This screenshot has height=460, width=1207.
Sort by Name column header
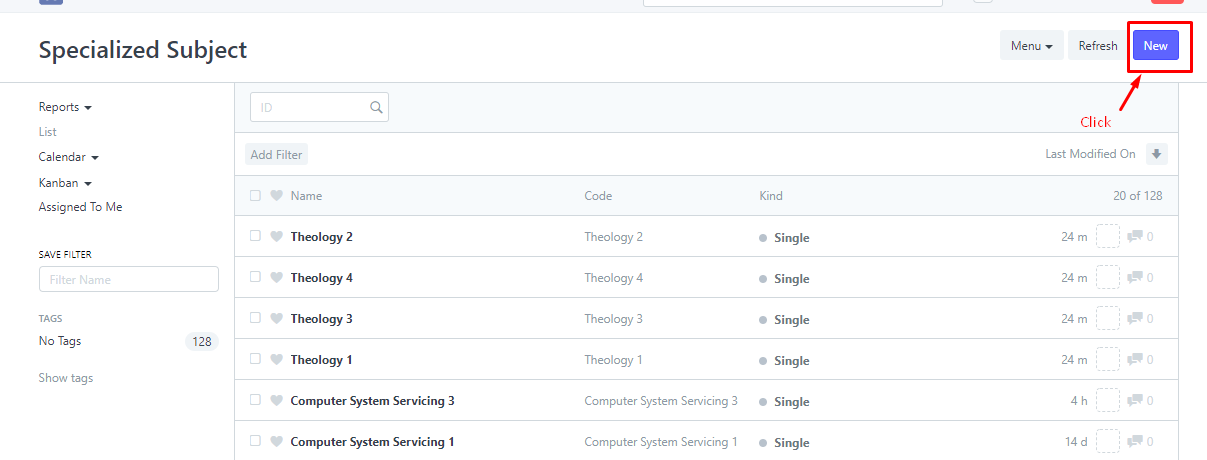(x=306, y=196)
